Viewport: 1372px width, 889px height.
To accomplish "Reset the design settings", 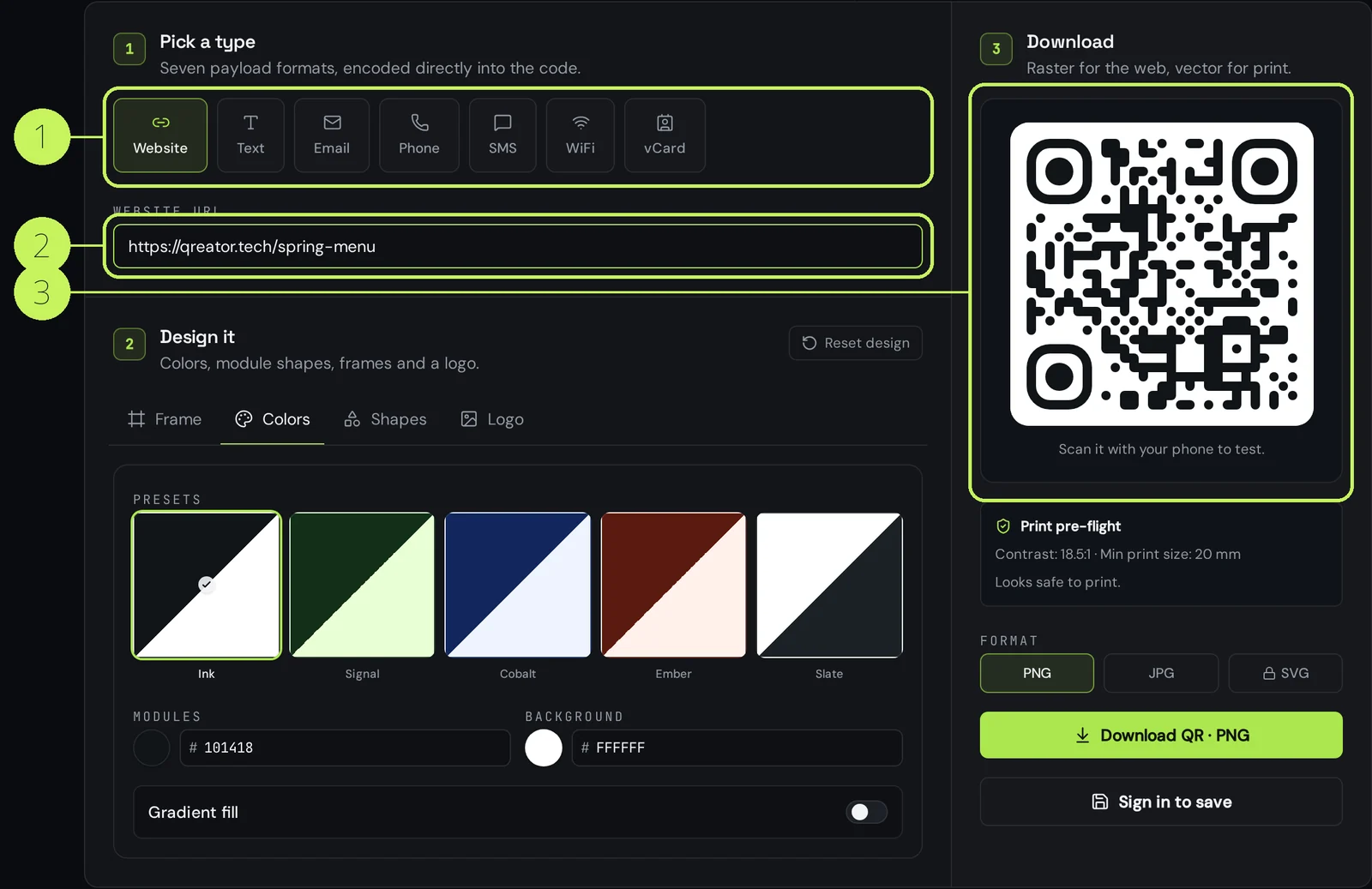I will pos(856,343).
